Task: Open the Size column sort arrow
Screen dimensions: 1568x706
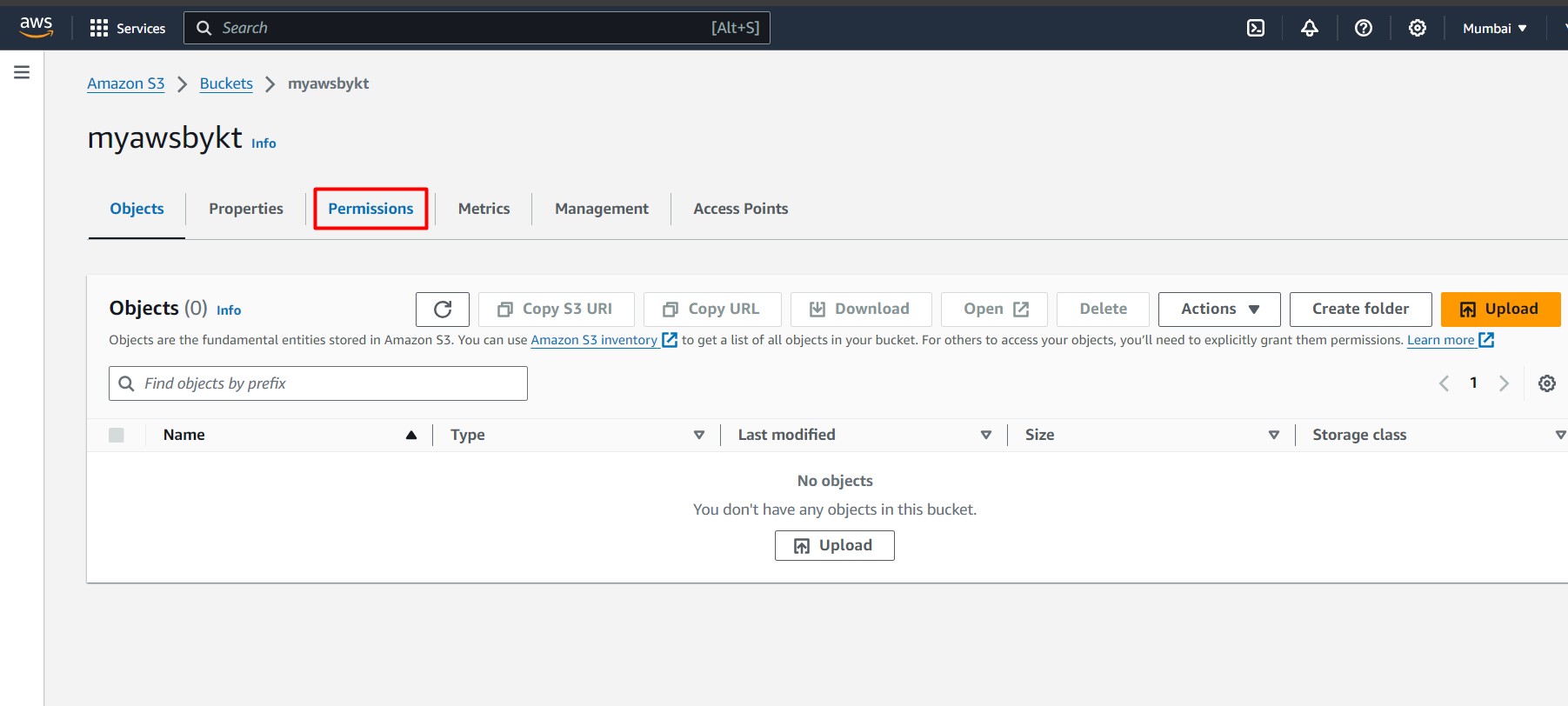Action: pos(1274,435)
